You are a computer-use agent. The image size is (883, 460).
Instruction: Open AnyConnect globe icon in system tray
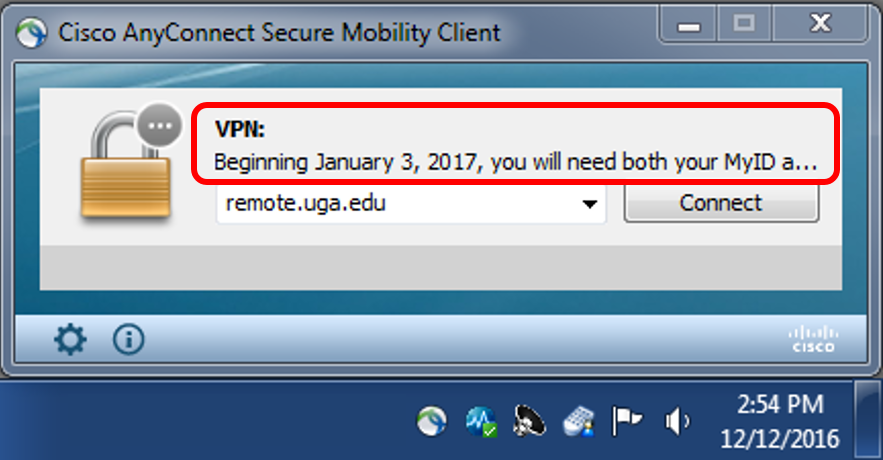pos(432,421)
